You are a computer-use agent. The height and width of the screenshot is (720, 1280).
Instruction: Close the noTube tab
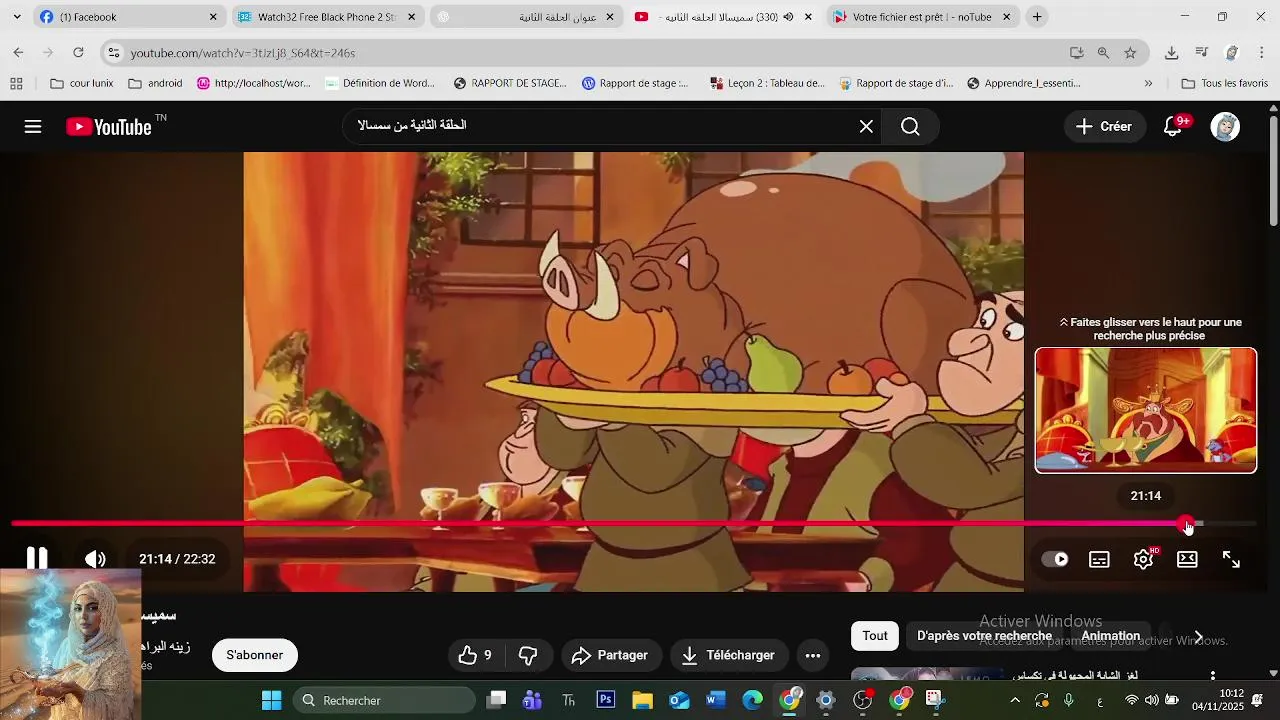(1007, 17)
